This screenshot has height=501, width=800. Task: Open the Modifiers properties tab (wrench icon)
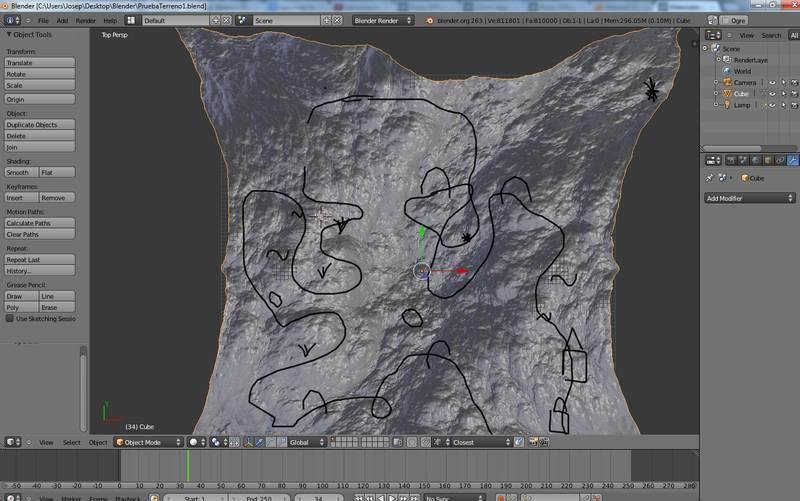pos(792,159)
